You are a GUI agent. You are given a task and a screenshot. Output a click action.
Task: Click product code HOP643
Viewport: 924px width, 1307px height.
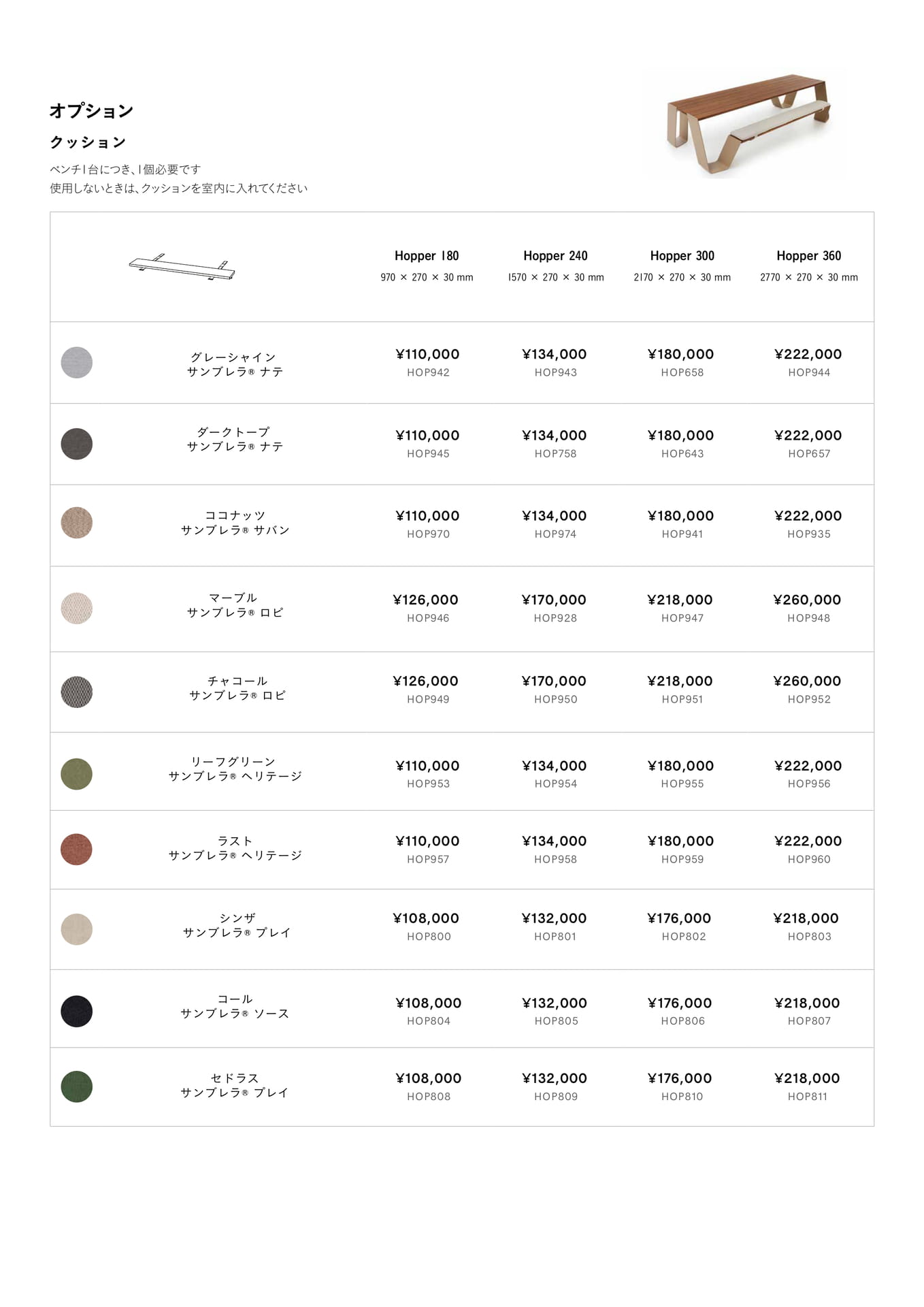coord(682,453)
